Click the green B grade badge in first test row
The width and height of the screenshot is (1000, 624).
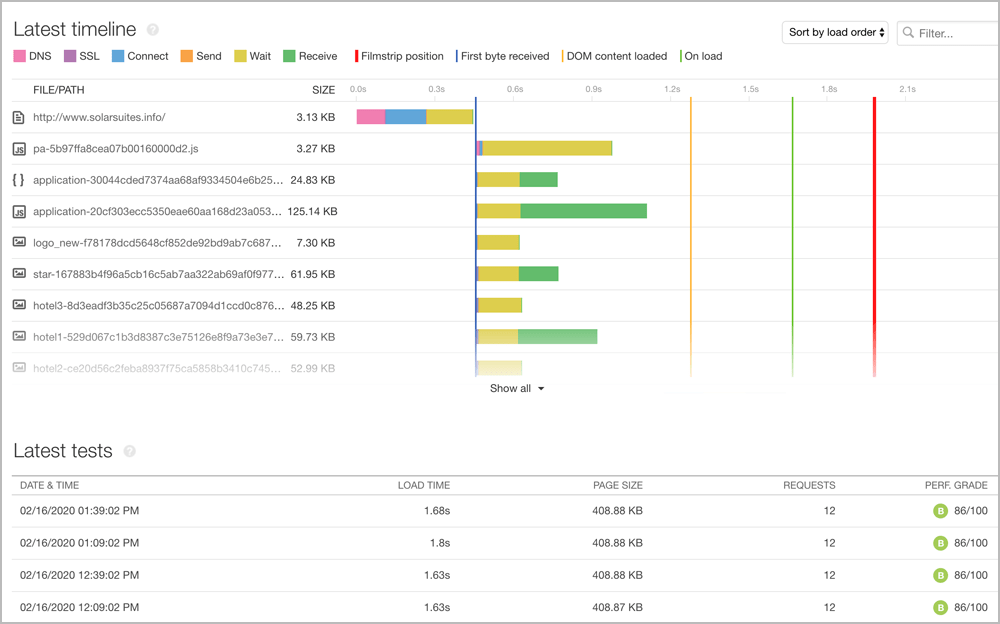(x=940, y=511)
